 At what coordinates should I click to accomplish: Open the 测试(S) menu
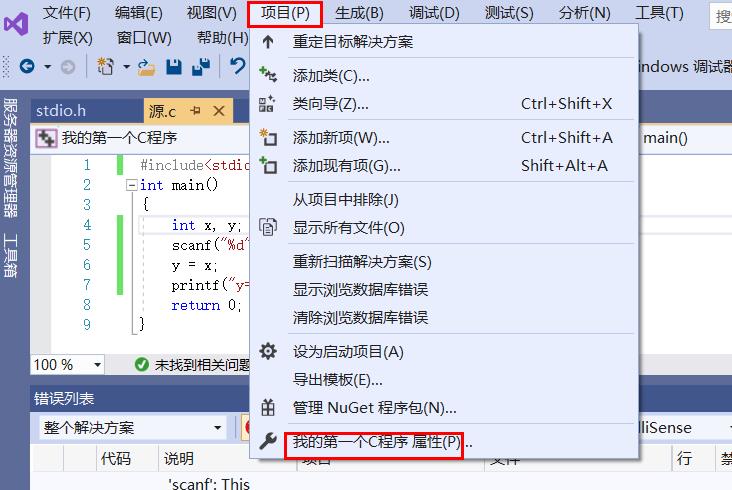click(x=509, y=13)
